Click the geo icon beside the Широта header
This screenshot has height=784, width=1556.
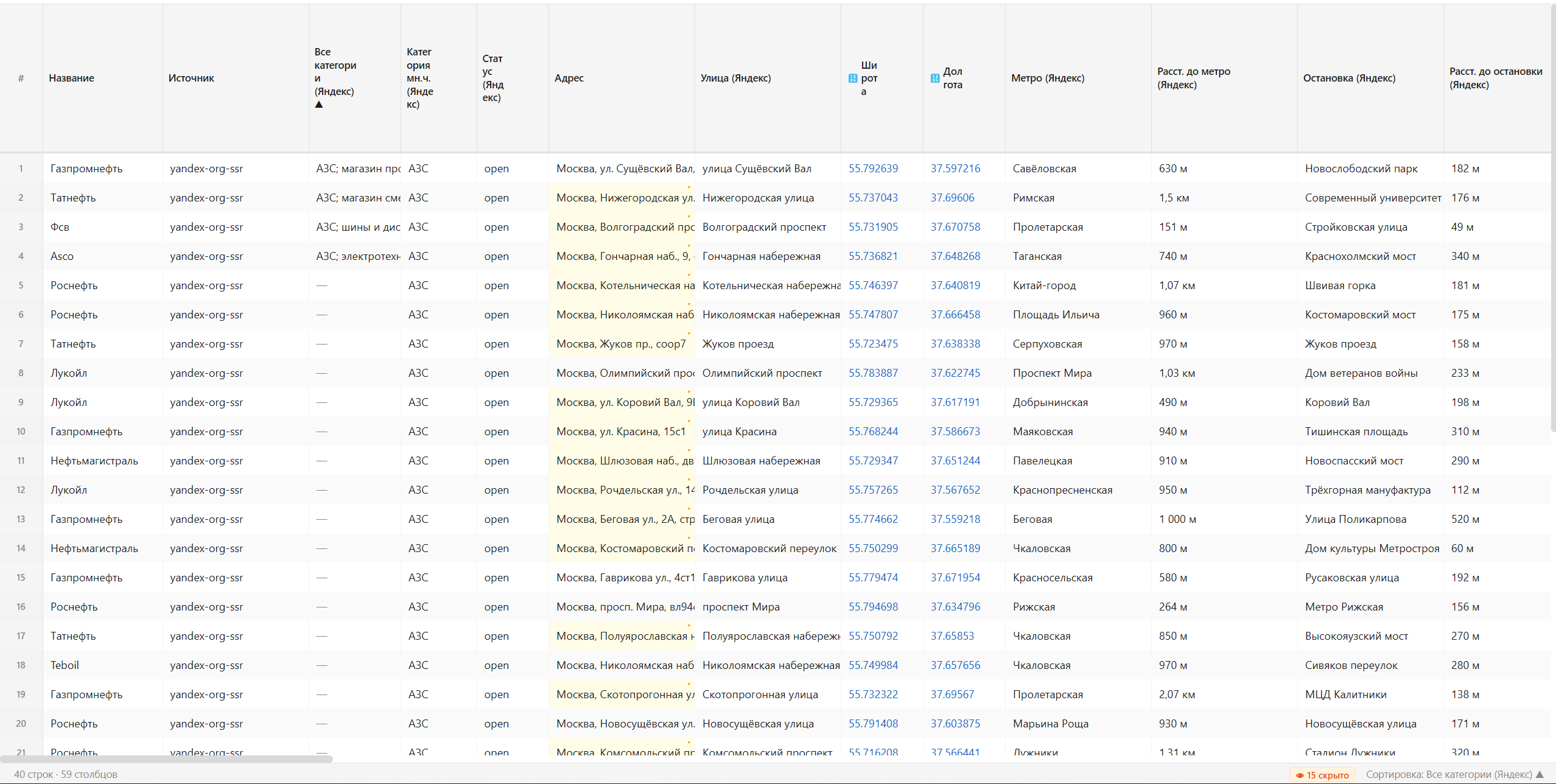coord(853,78)
